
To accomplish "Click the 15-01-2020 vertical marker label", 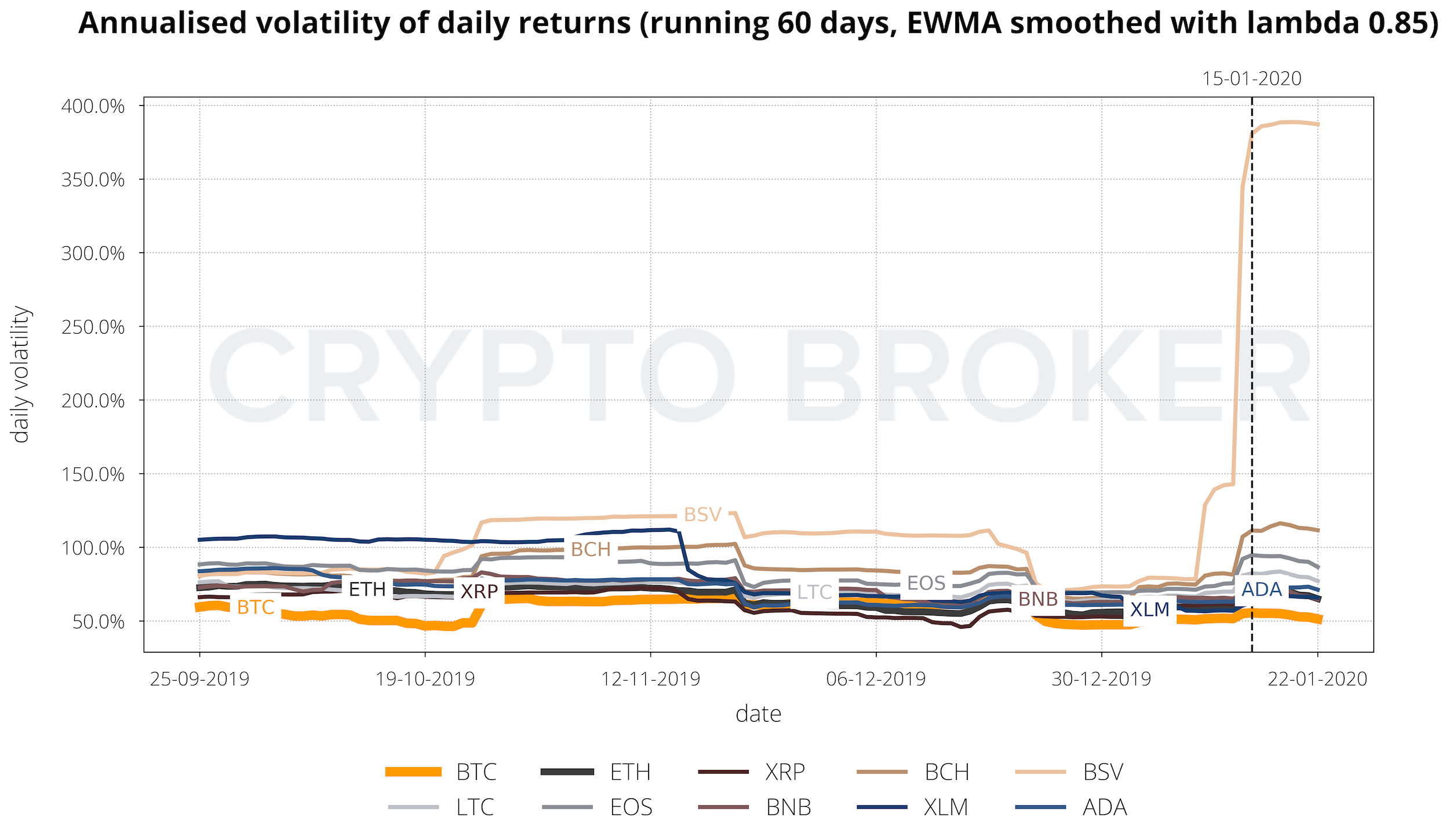I will tap(1251, 79).
